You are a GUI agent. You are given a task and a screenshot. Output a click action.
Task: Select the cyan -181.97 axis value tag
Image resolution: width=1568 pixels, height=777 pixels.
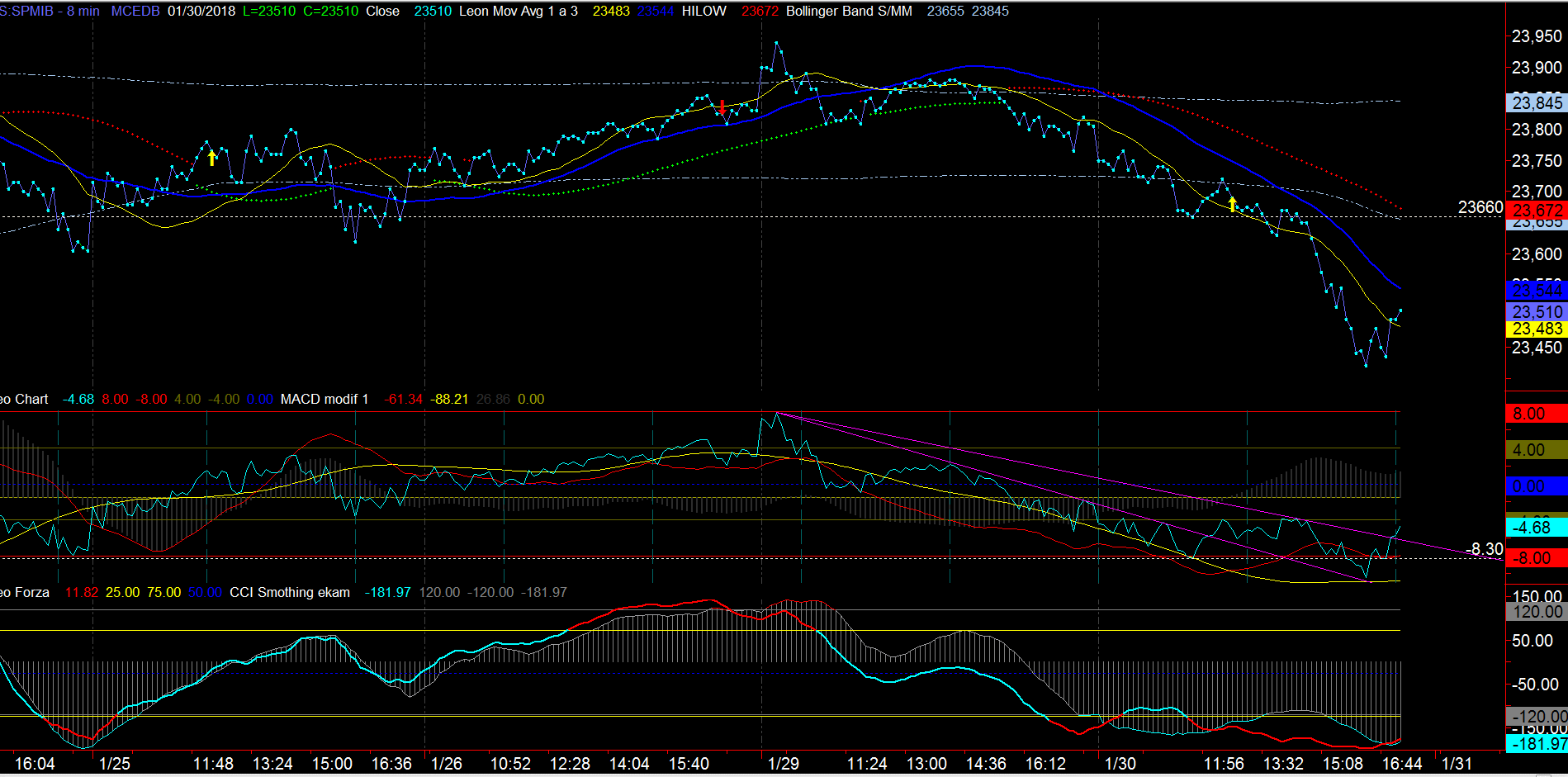pyautogui.click(x=1537, y=744)
